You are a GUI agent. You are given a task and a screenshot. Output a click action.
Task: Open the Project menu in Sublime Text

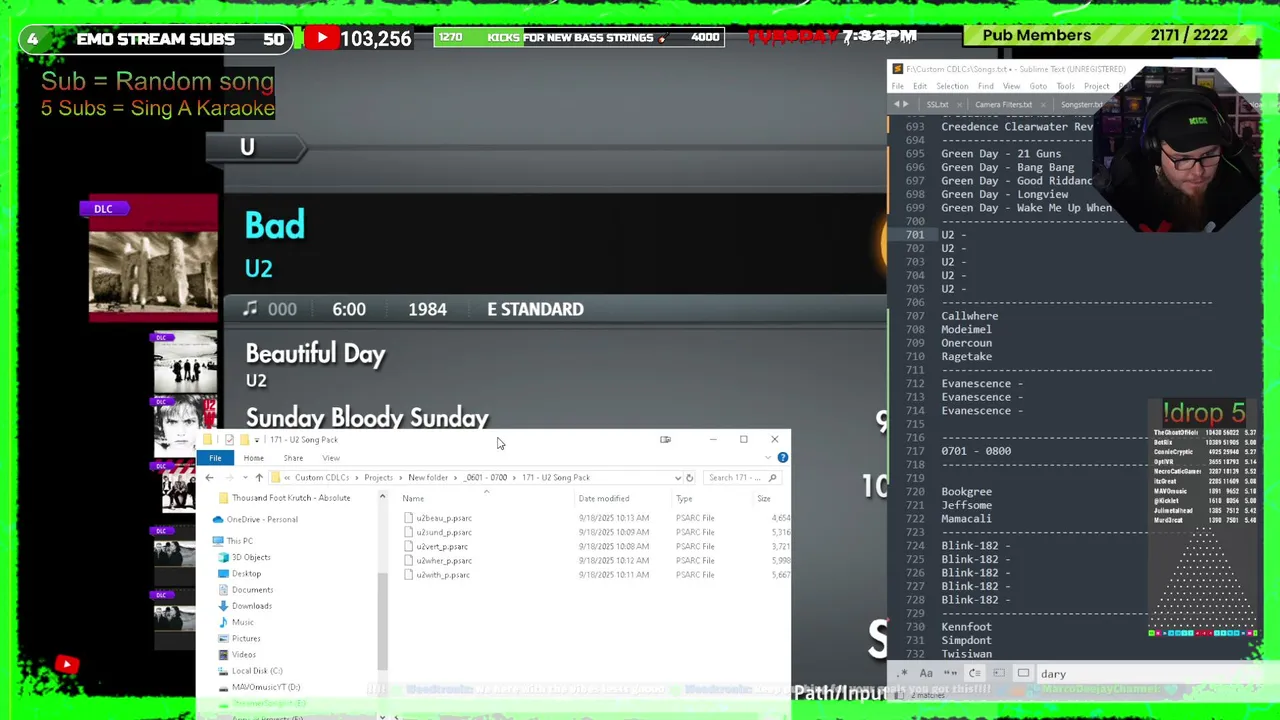click(1096, 86)
